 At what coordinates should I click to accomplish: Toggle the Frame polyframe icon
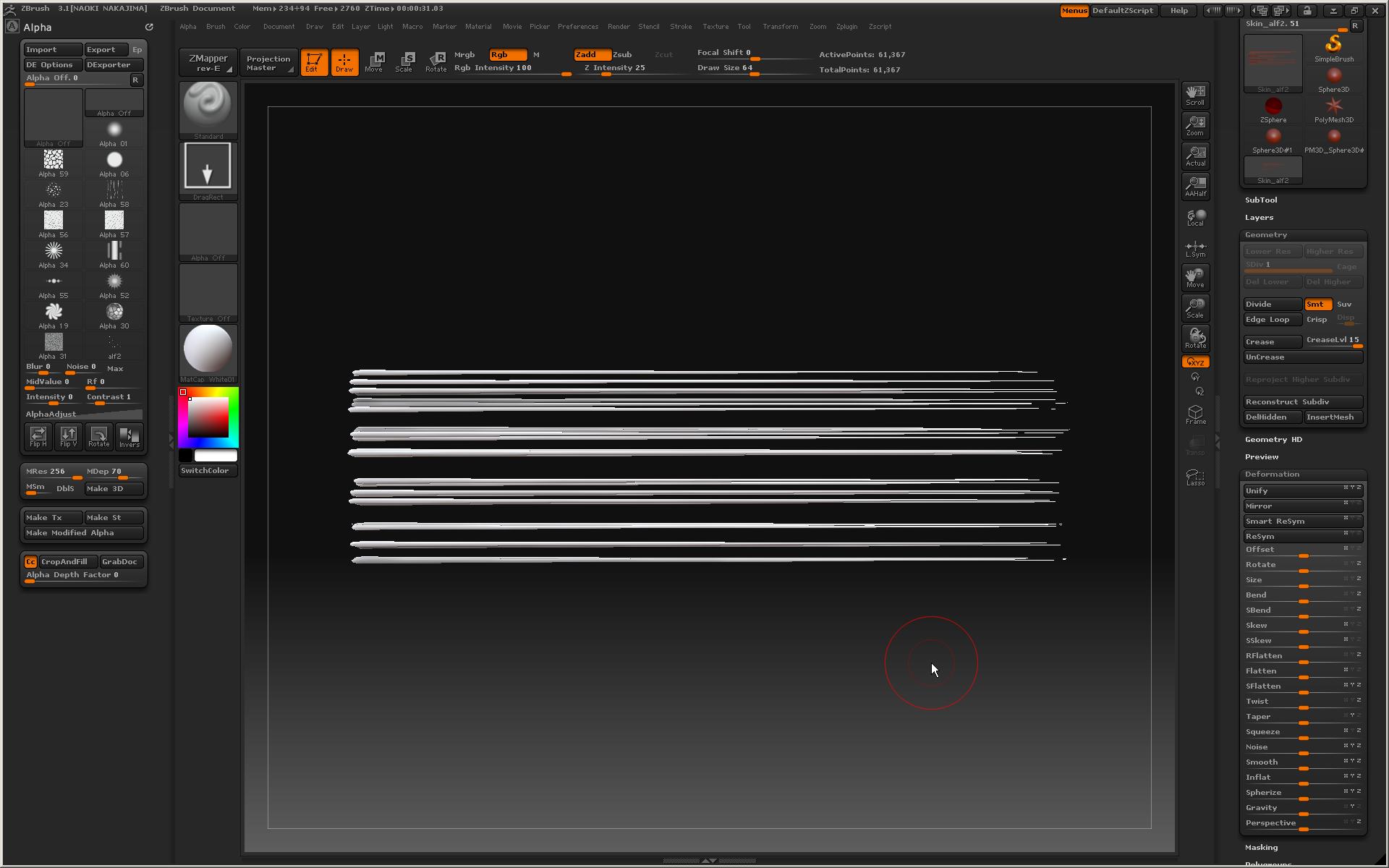(x=1195, y=414)
